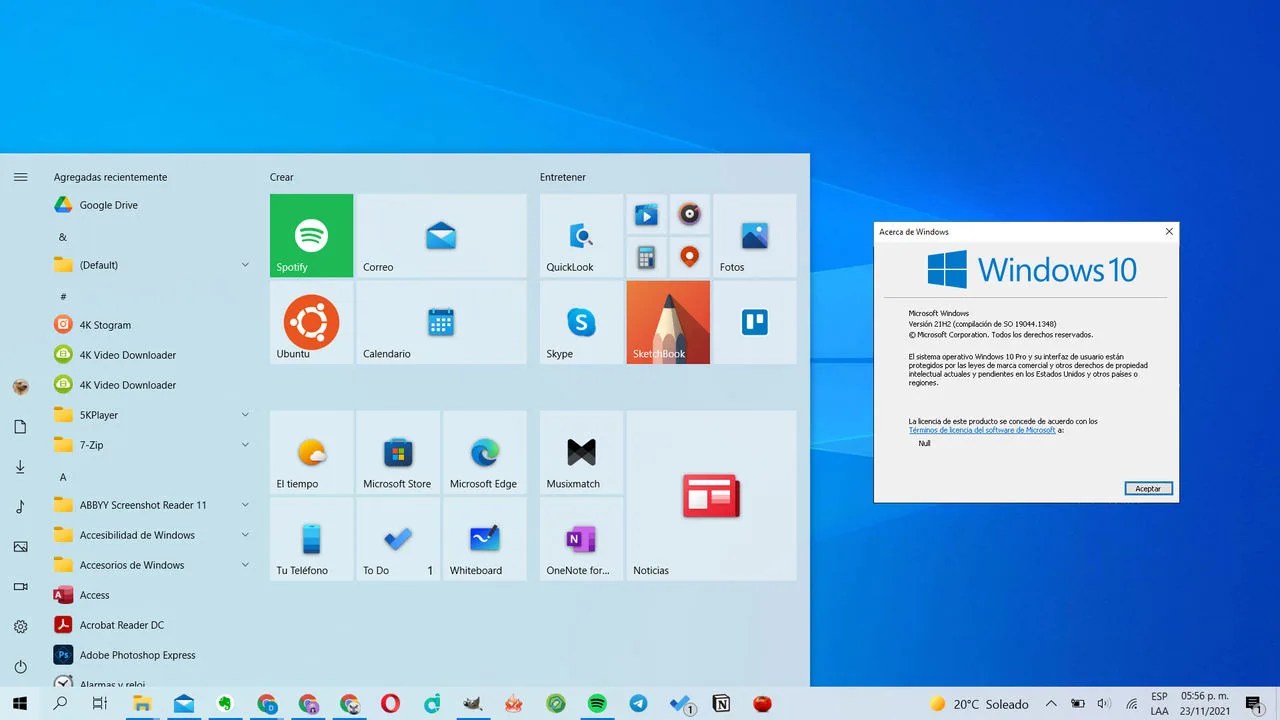Viewport: 1280px width, 720px height.
Task: Open Pictures from Start side rail
Action: [x=20, y=547]
